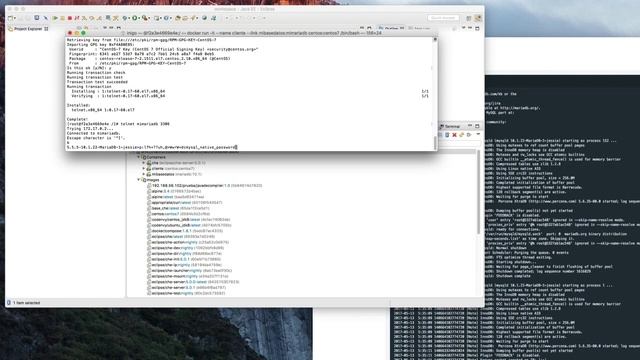Click the red remove icon in Terminal view toolbar
Image resolution: width=640 pixels, height=360 pixels.
point(454,135)
